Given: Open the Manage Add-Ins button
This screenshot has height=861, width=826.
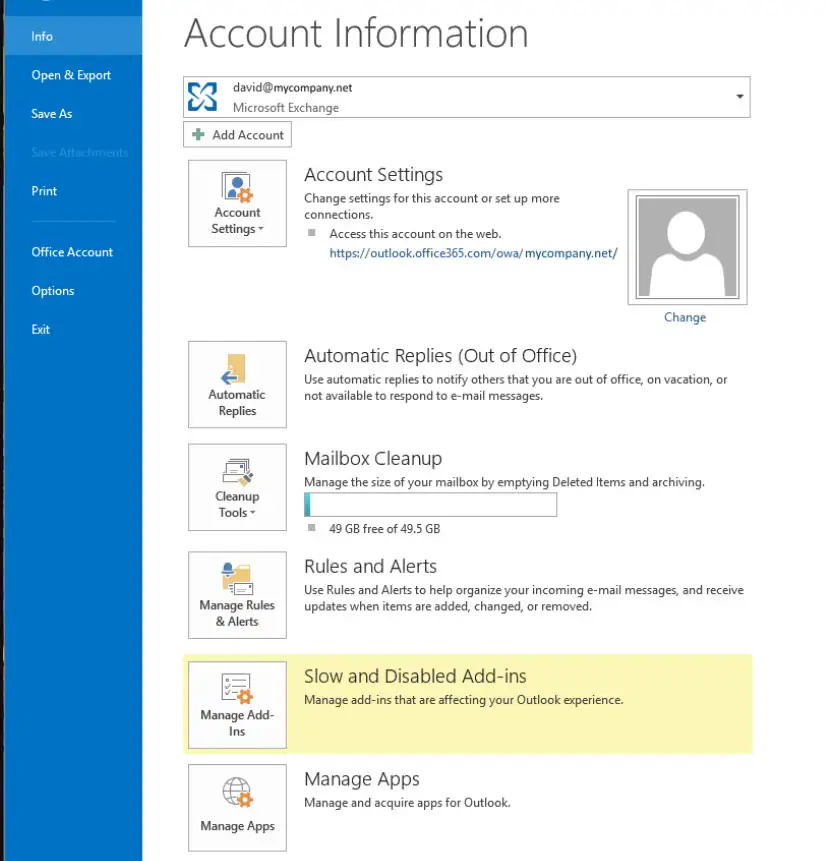Looking at the screenshot, I should 237,705.
